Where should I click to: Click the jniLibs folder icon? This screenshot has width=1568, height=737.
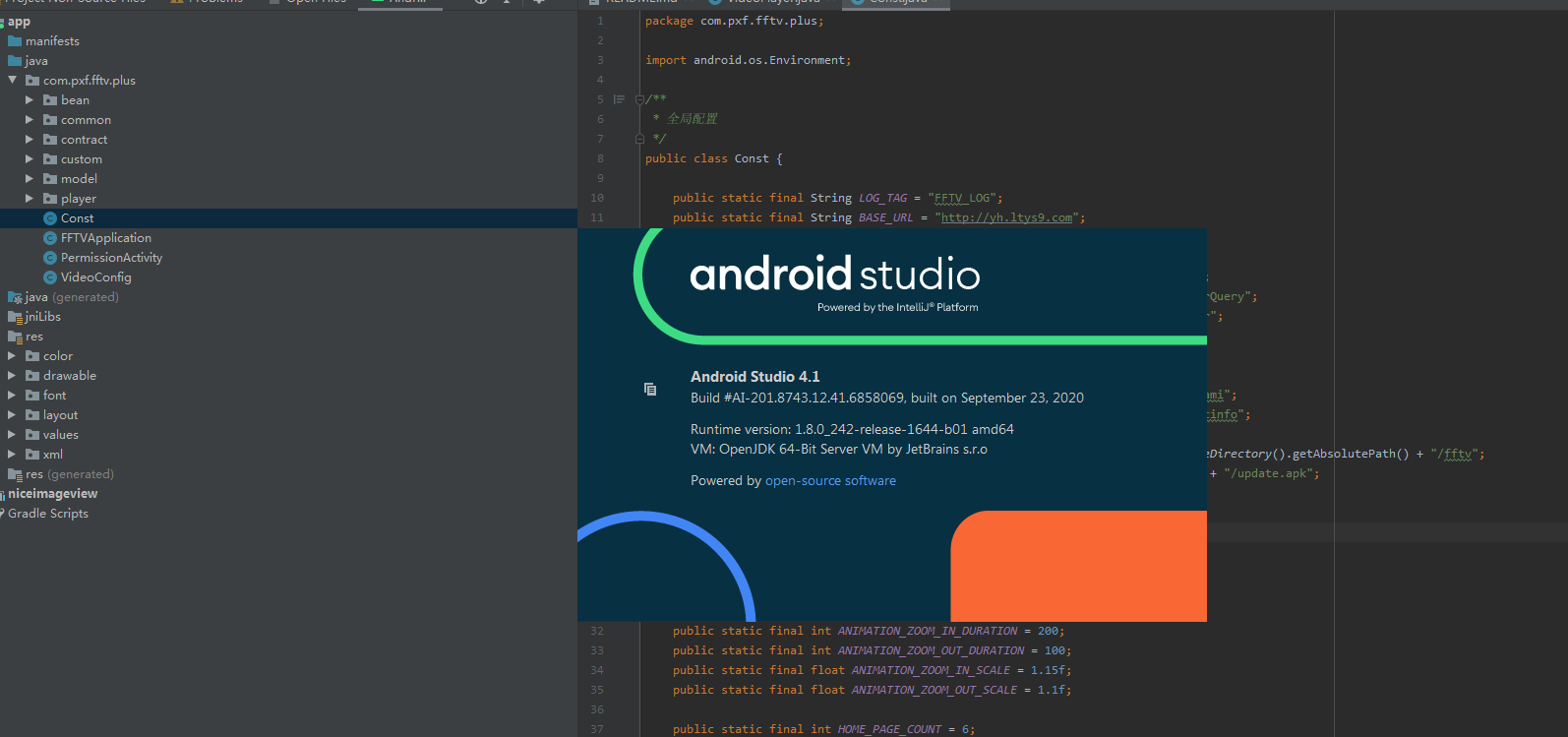pos(15,317)
